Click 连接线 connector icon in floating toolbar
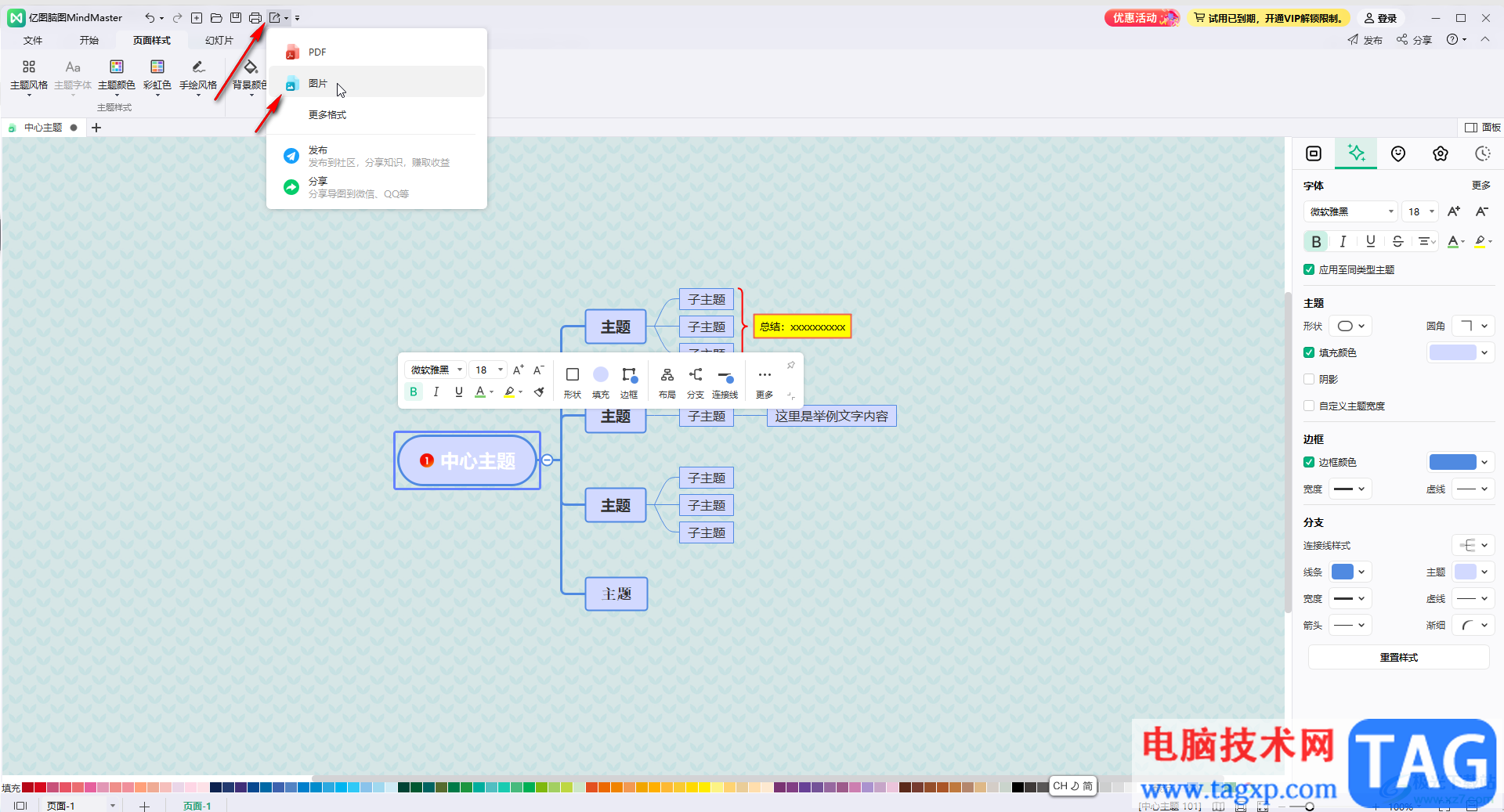Screen dimensions: 1504x812 (x=725, y=382)
